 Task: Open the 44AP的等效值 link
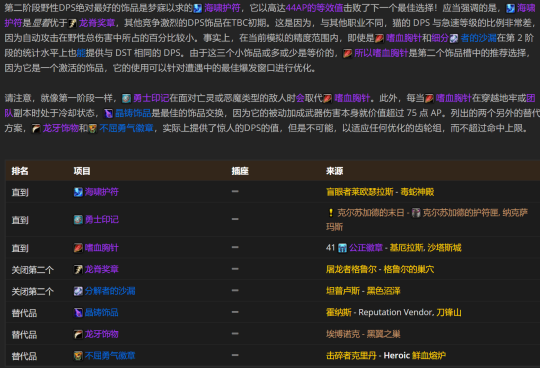click(x=314, y=8)
